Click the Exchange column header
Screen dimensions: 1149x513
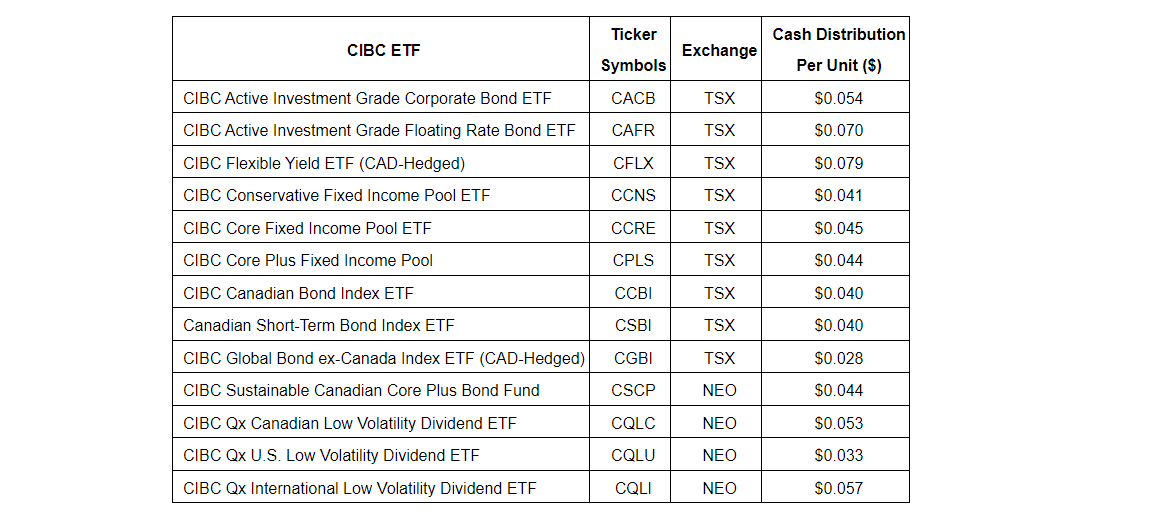pyautogui.click(x=719, y=50)
